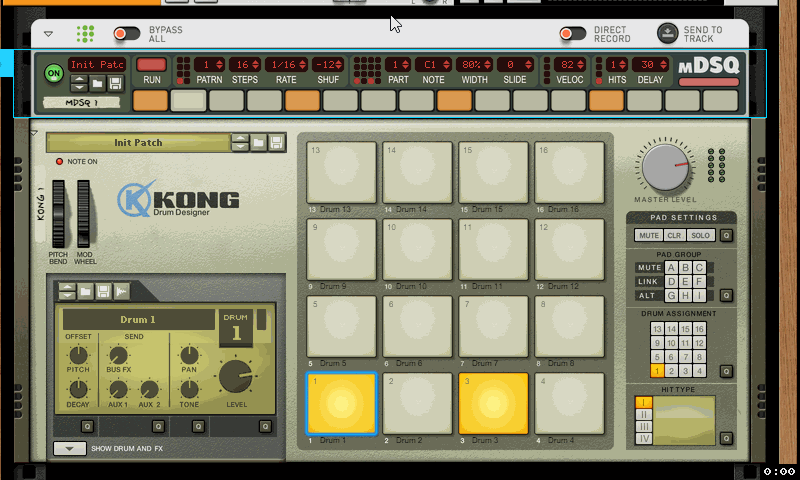Open the green dot-grid Players icon

coord(85,34)
